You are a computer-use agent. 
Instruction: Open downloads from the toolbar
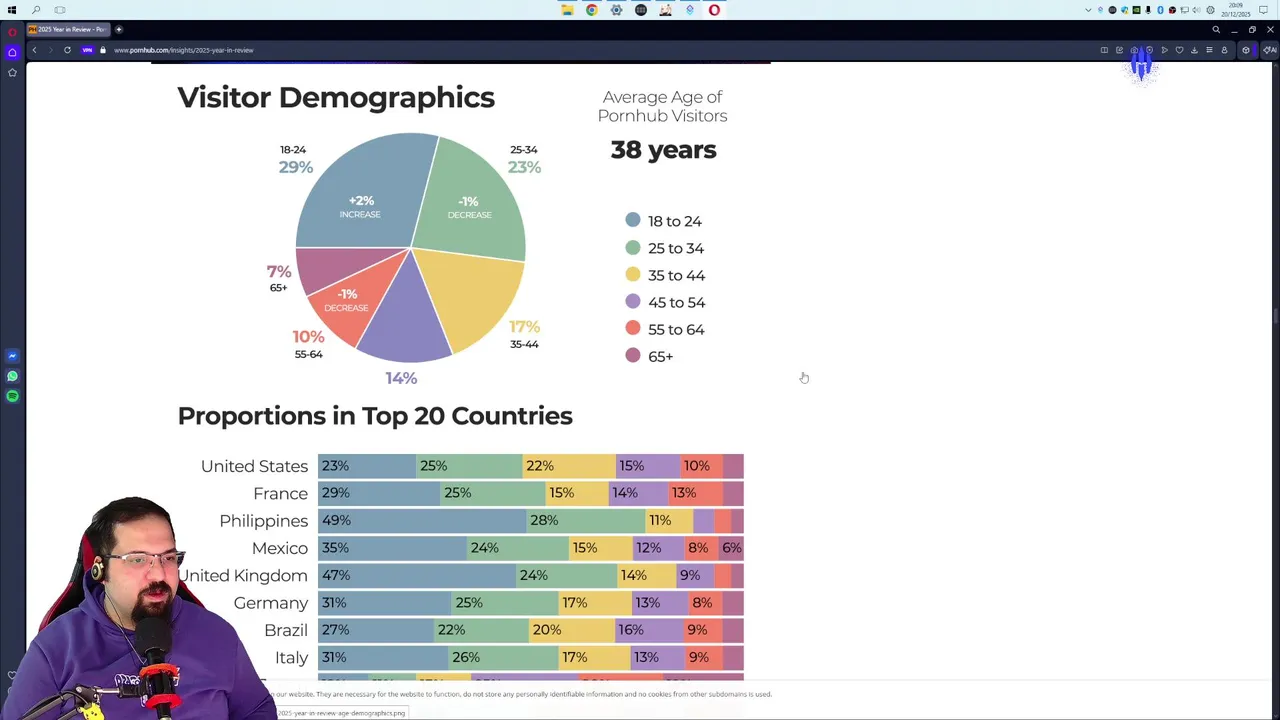tap(1194, 50)
